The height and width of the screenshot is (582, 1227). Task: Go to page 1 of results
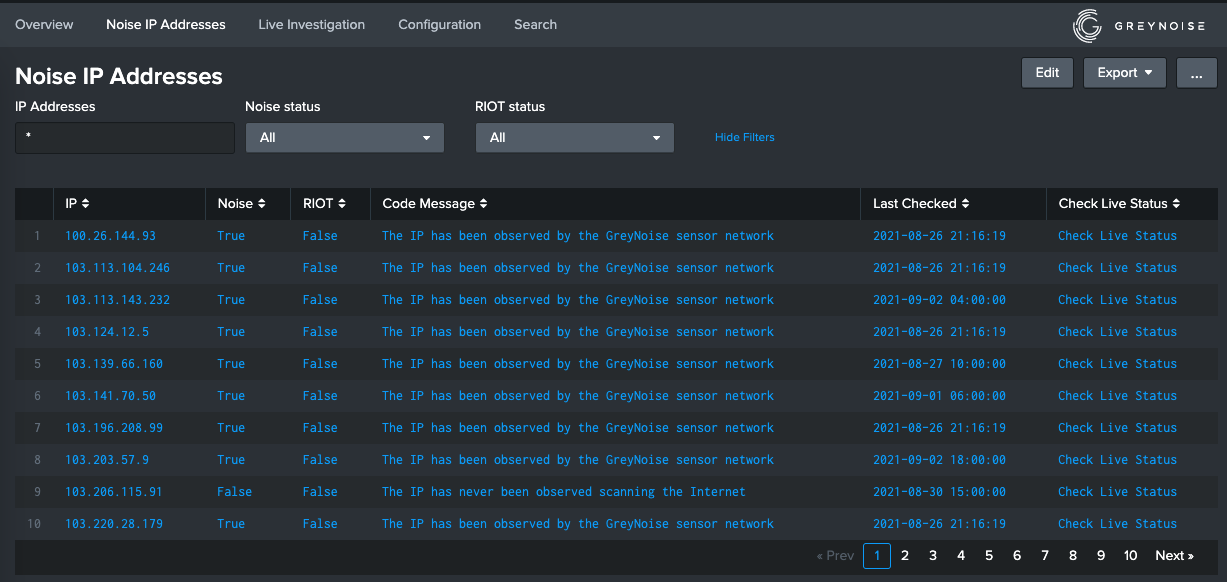tap(877, 556)
